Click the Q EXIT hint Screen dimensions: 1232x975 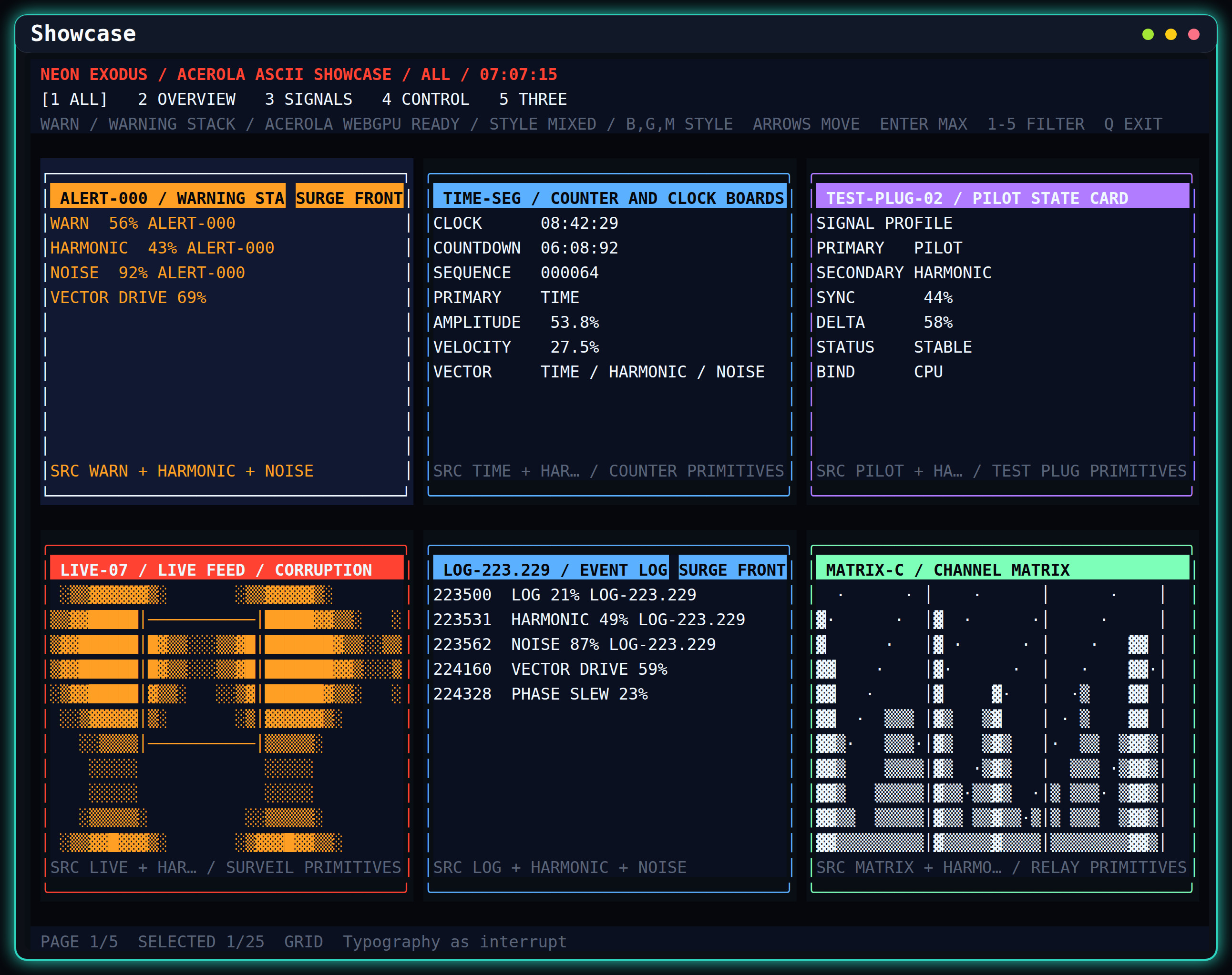point(1133,124)
